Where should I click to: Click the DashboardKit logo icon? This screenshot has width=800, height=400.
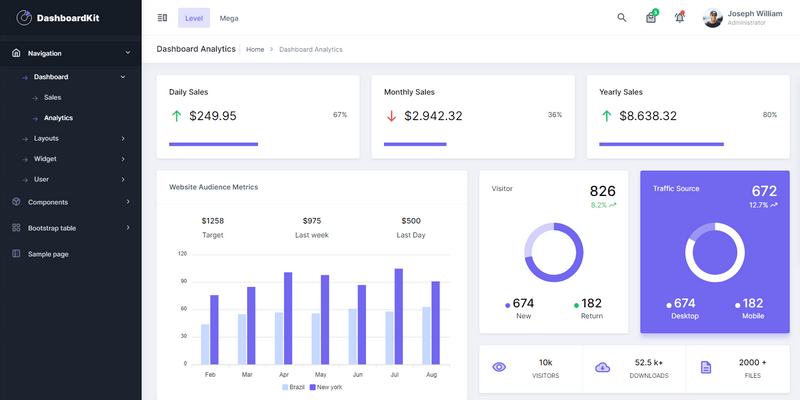click(24, 17)
